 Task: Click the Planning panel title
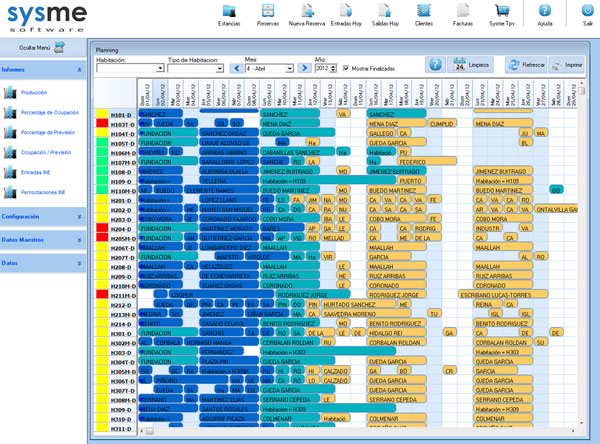(x=107, y=50)
